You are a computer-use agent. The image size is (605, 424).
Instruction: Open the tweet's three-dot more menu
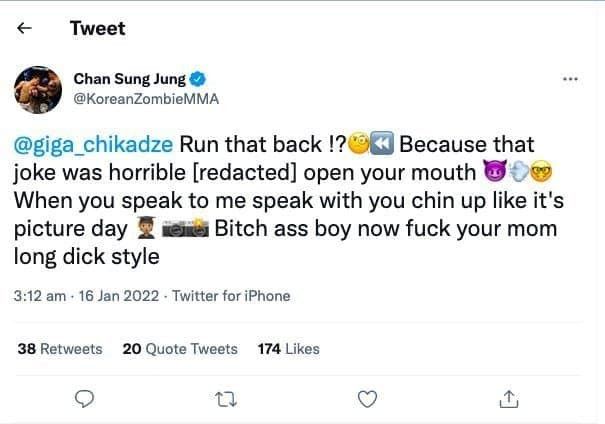coord(571,79)
